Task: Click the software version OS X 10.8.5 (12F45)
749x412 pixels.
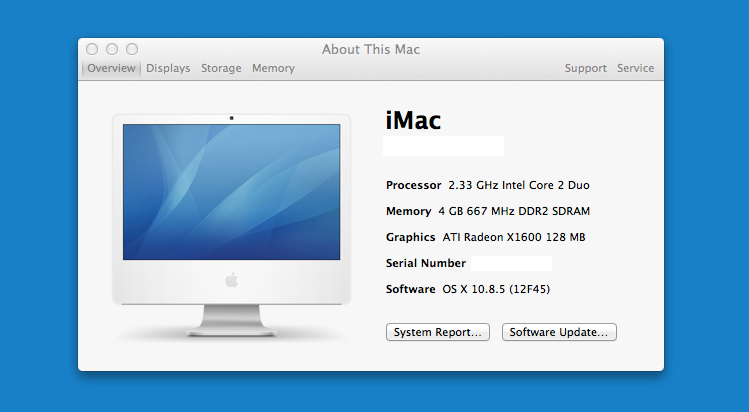Action: (x=496, y=289)
